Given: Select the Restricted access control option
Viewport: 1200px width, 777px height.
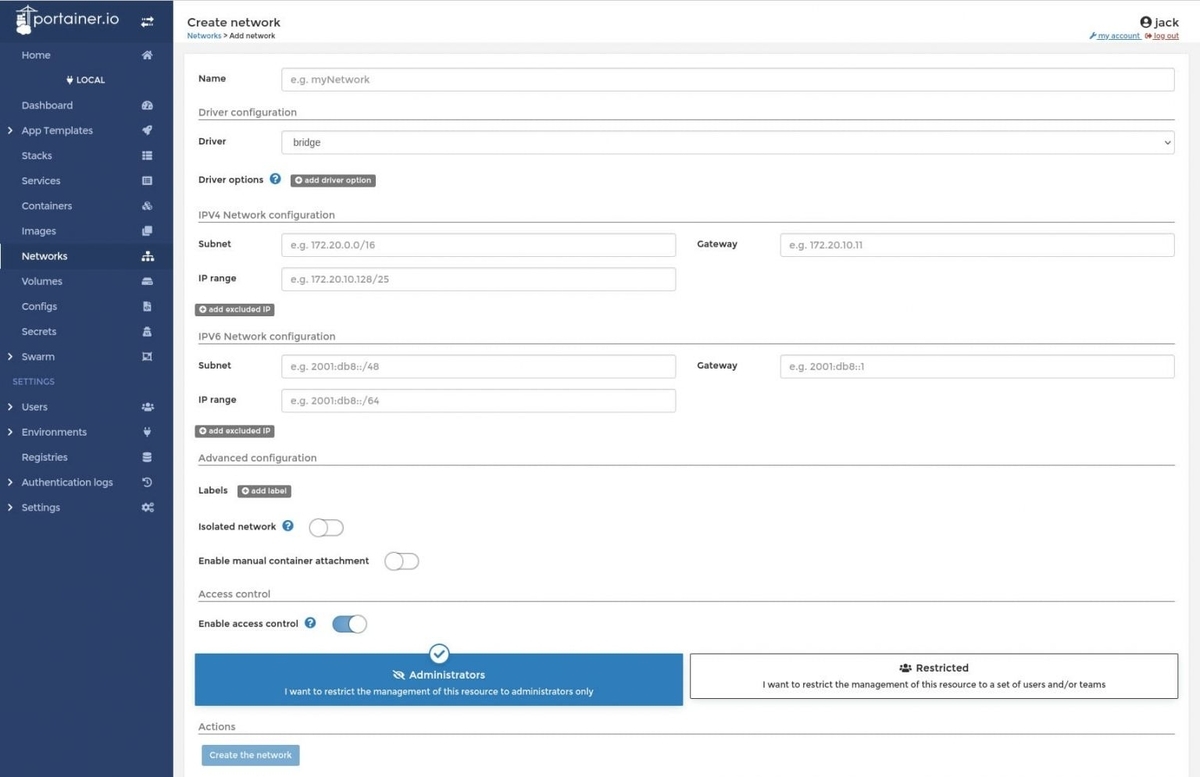Looking at the screenshot, I should 933,675.
